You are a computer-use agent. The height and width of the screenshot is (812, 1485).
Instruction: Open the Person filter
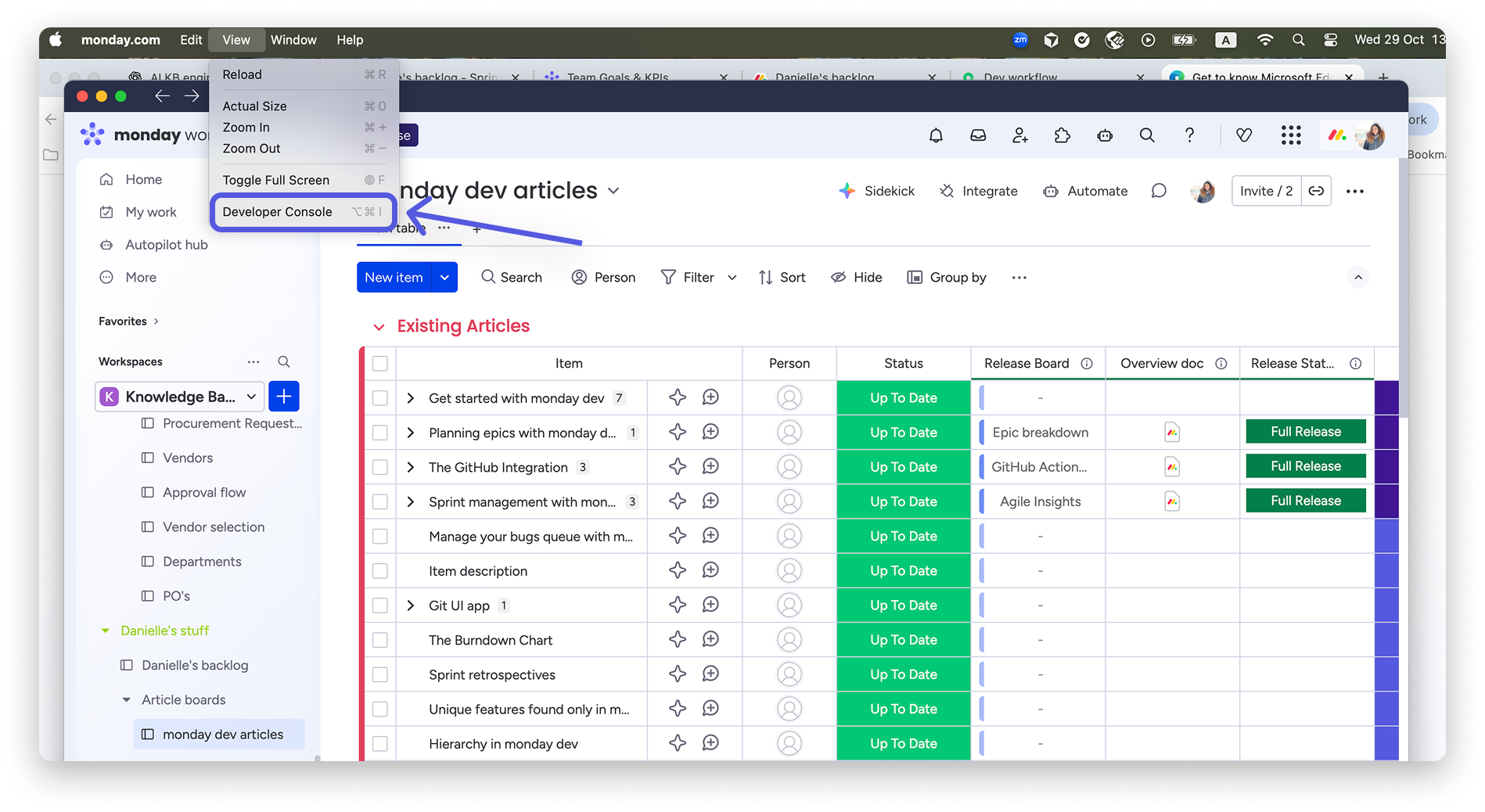603,278
